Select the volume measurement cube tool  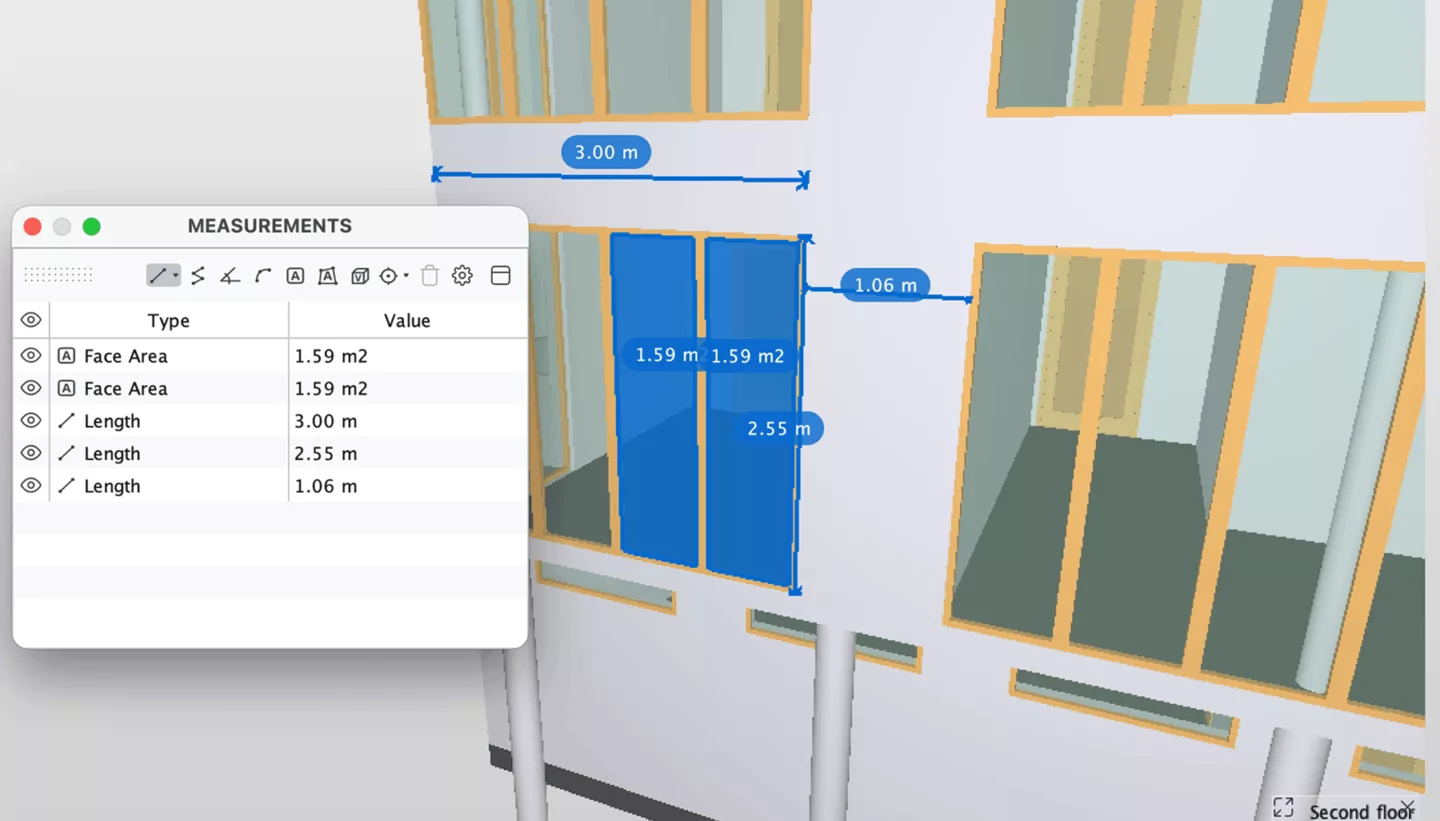point(360,275)
